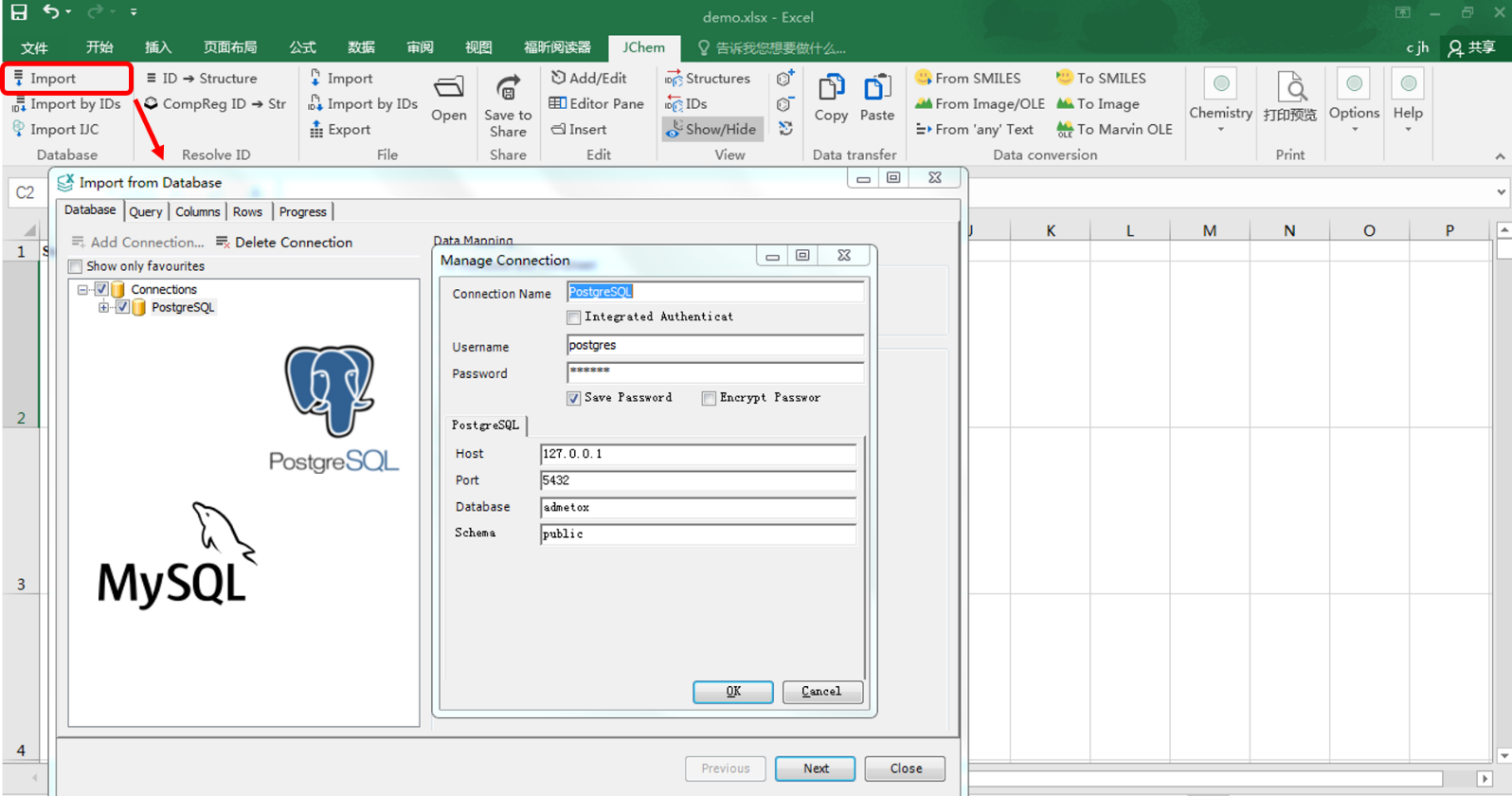The height and width of the screenshot is (796, 1512).
Task: Click Cancel in Manage Connection
Action: 821,692
